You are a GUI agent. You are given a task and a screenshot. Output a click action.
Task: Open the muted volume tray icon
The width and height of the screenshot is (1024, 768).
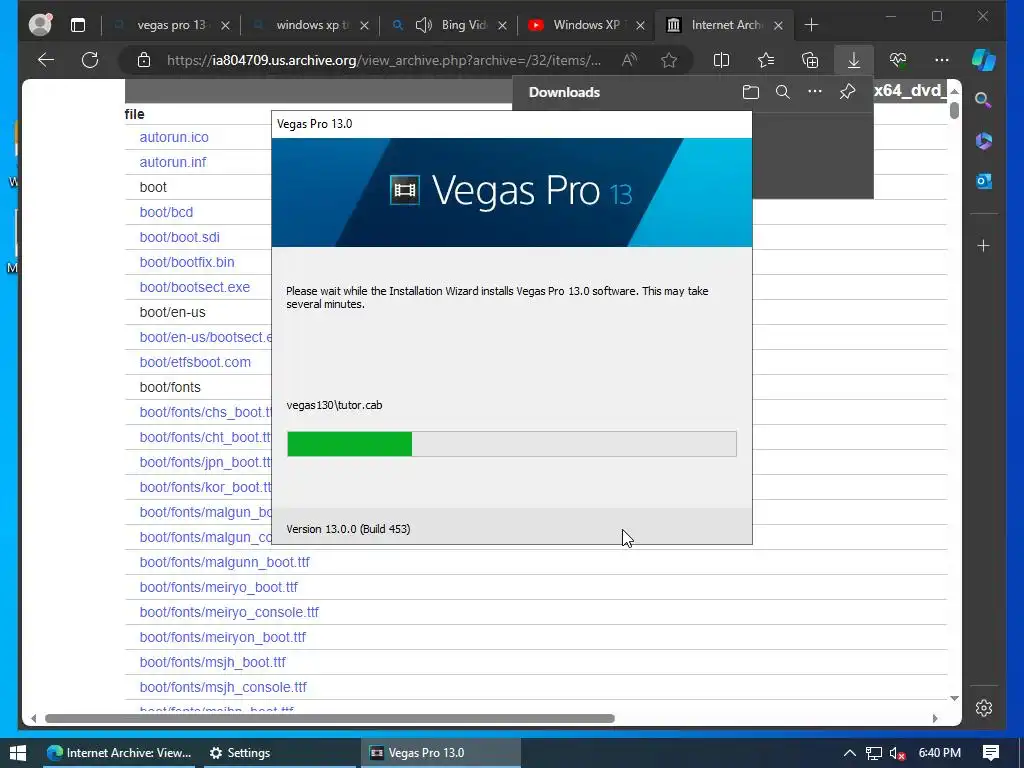point(897,753)
